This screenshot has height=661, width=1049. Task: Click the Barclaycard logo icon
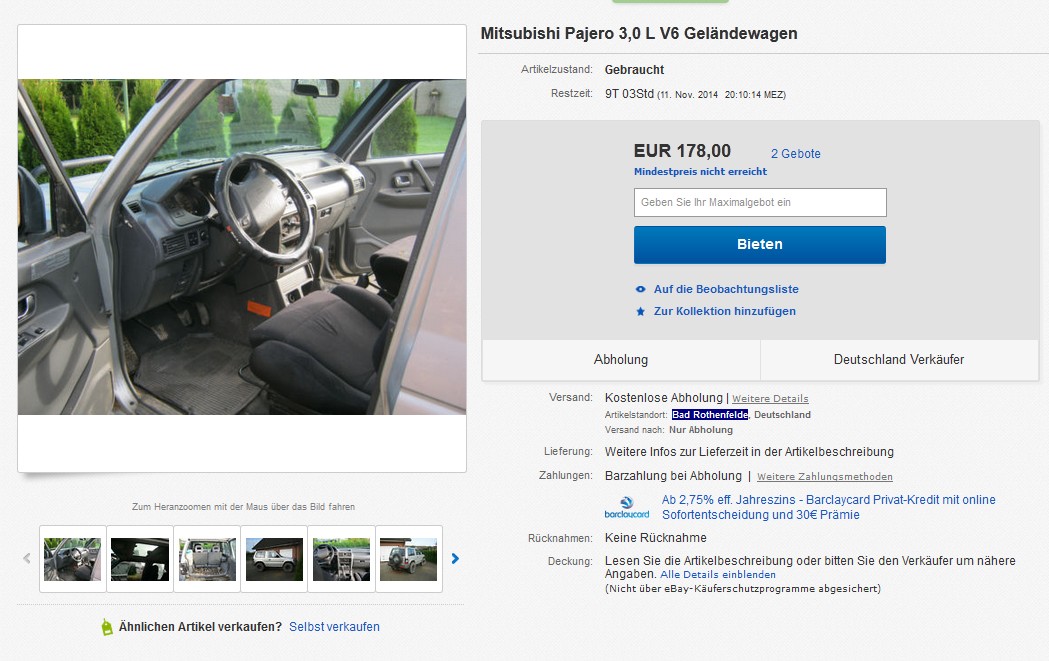coord(627,508)
